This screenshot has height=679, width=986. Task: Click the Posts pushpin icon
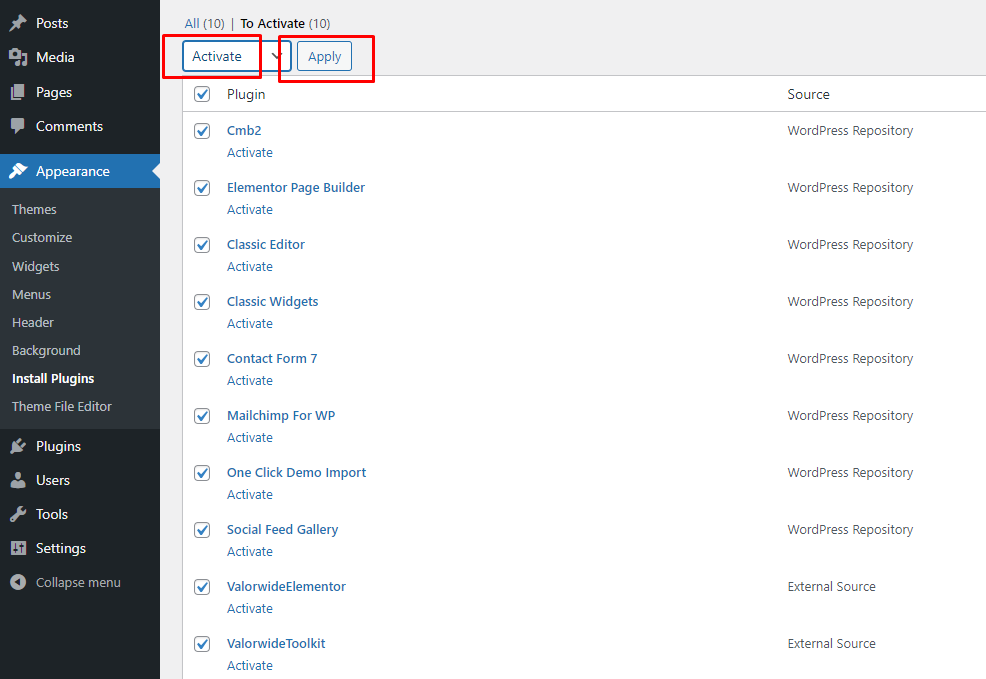[18, 23]
